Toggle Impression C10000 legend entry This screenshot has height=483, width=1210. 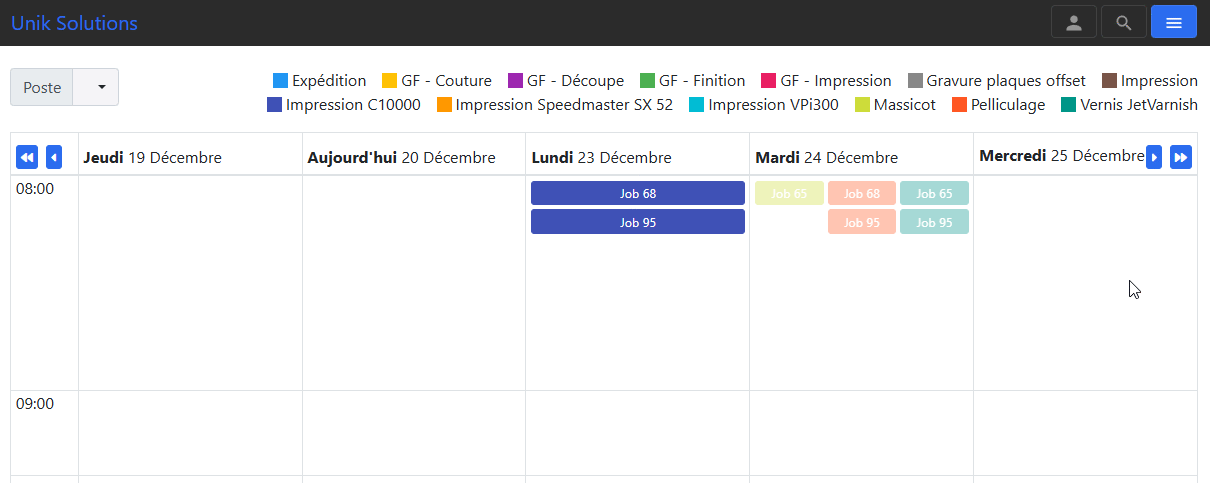click(x=343, y=104)
